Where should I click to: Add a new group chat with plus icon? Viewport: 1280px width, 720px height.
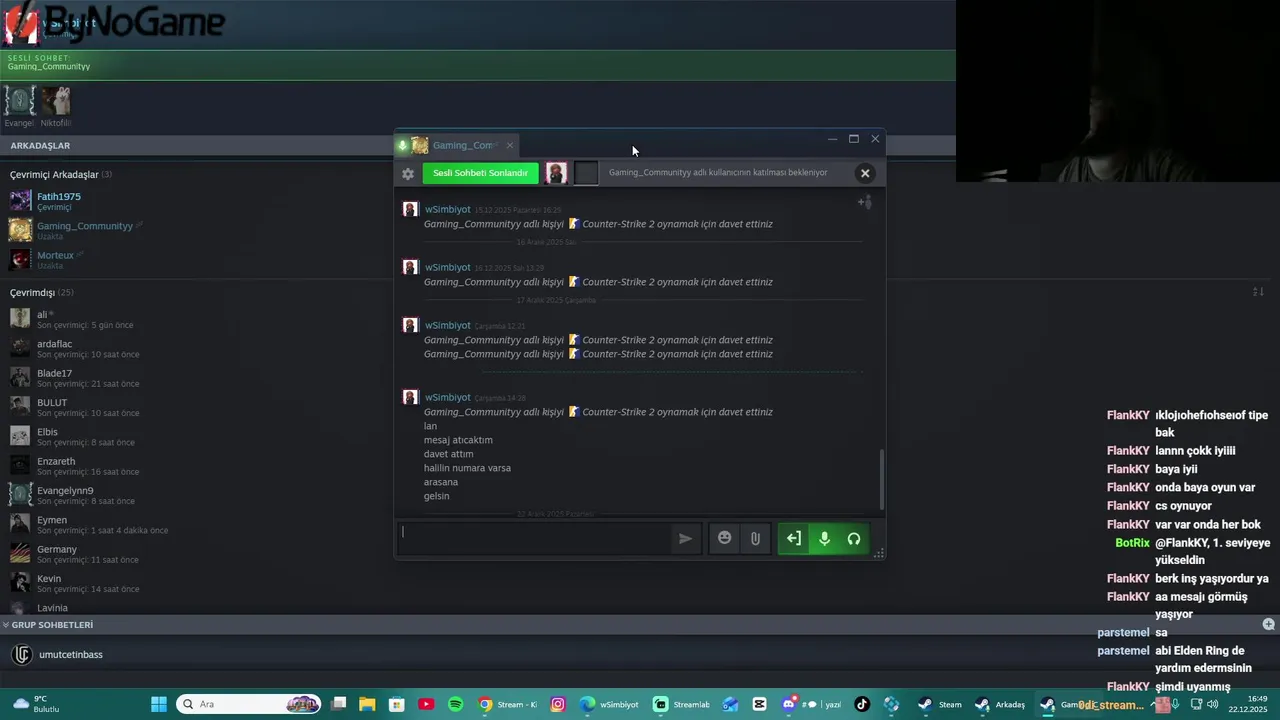(x=1268, y=624)
